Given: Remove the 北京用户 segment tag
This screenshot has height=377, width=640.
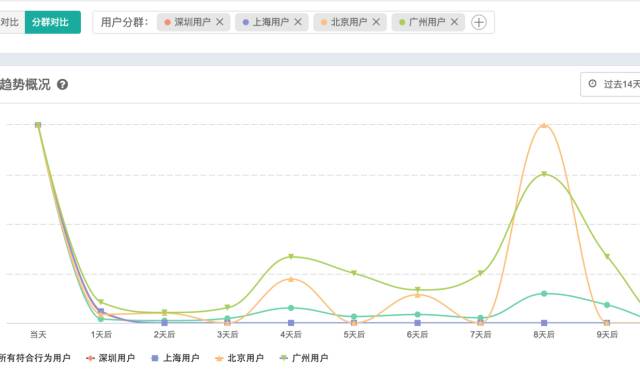Looking at the screenshot, I should (x=376, y=22).
